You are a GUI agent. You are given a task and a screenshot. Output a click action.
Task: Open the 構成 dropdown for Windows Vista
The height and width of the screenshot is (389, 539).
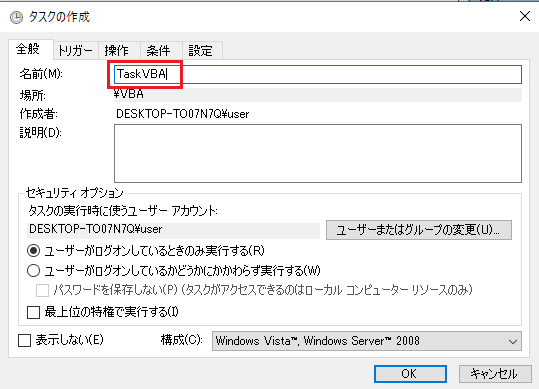(366, 341)
